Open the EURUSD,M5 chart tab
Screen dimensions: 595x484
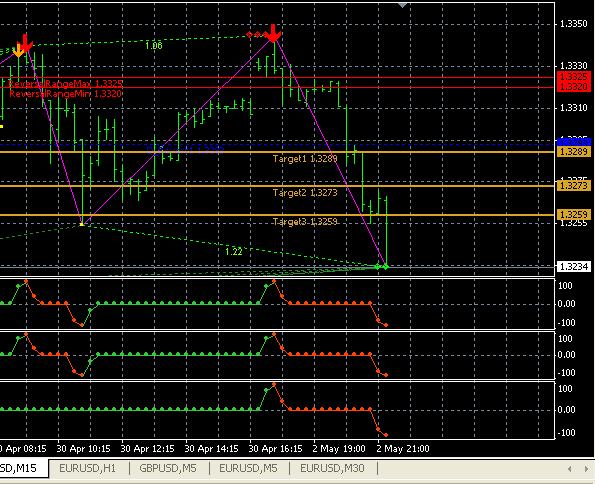pos(249,468)
